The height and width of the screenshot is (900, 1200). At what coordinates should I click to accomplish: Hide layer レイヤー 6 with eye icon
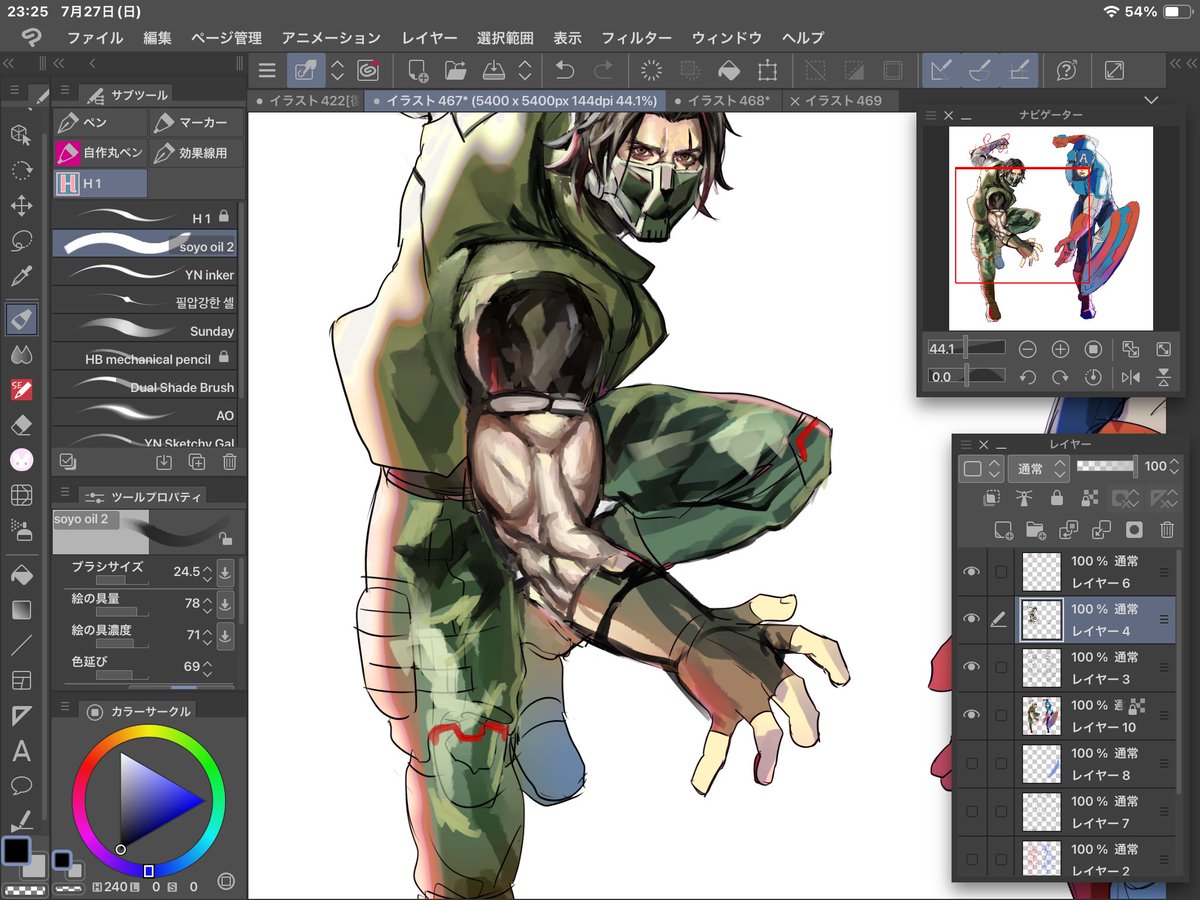[x=970, y=571]
